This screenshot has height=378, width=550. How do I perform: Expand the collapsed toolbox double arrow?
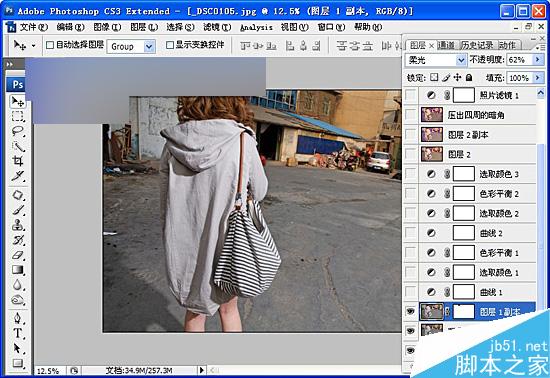point(9,64)
